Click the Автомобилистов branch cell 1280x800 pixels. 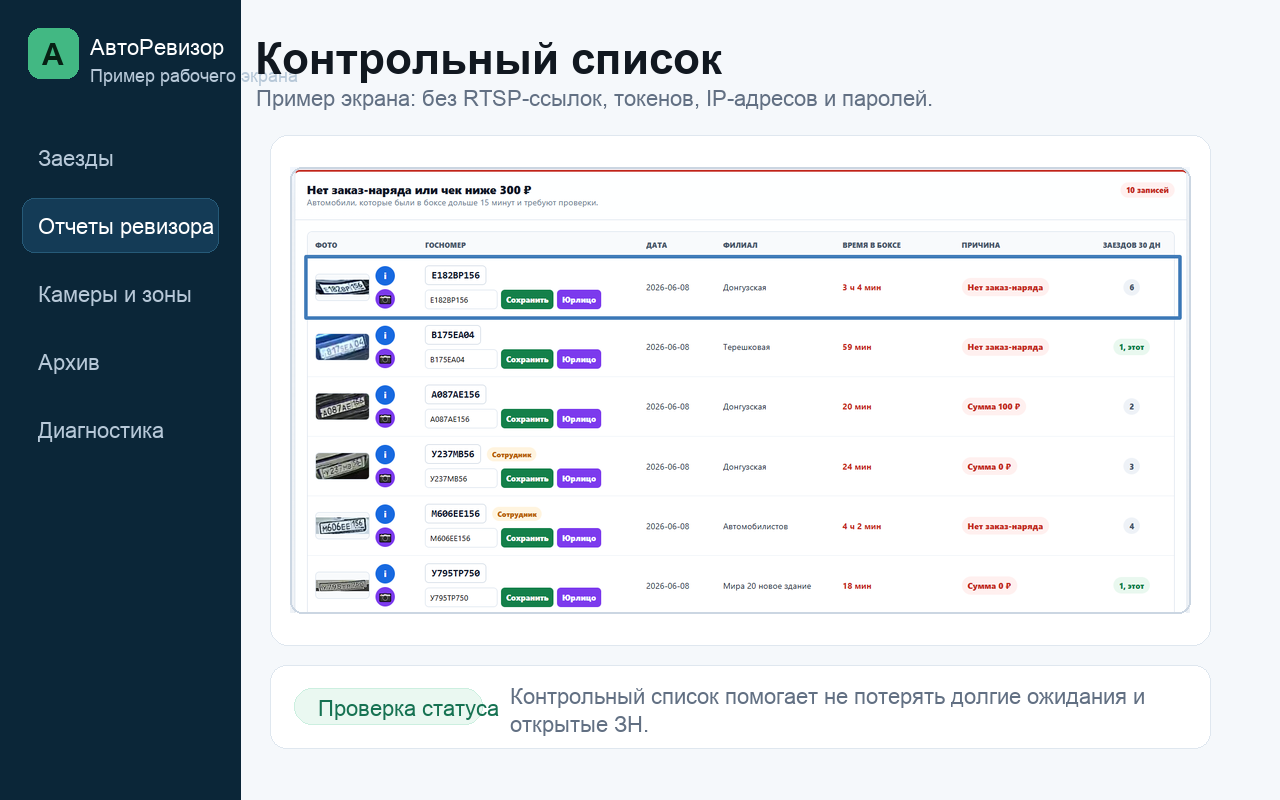click(756, 526)
